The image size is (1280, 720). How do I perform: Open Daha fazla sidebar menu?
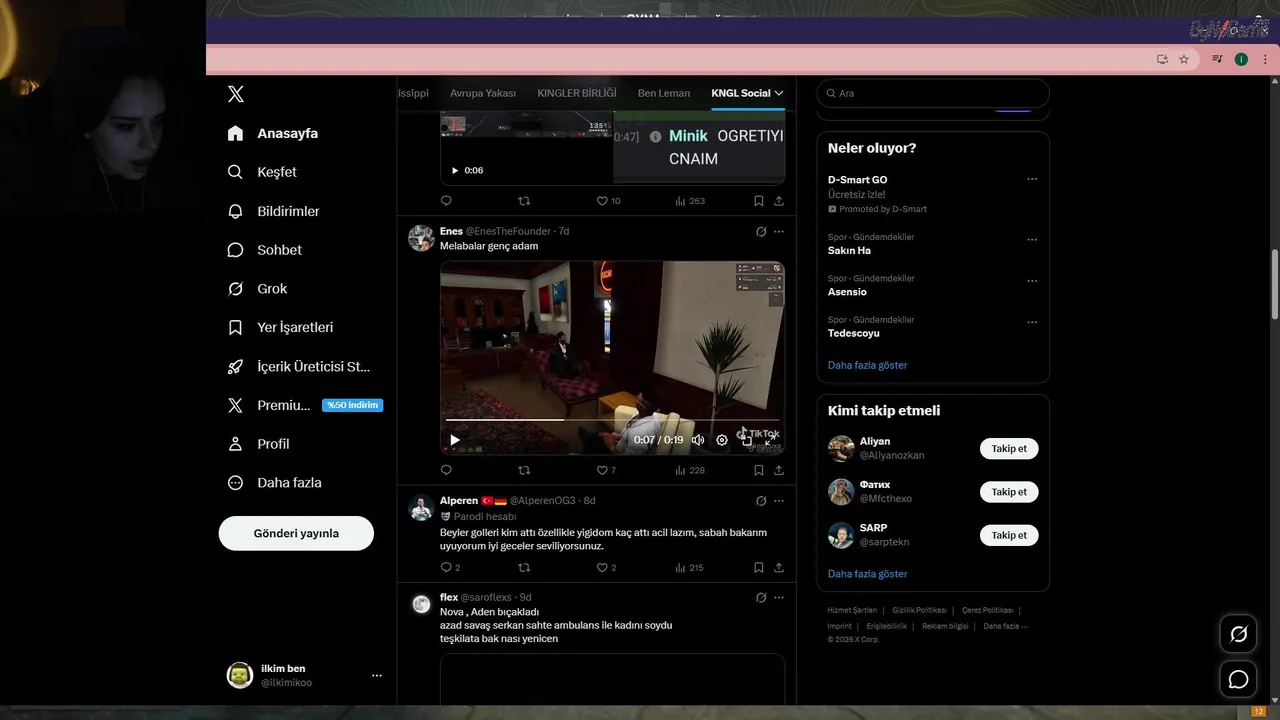click(274, 483)
